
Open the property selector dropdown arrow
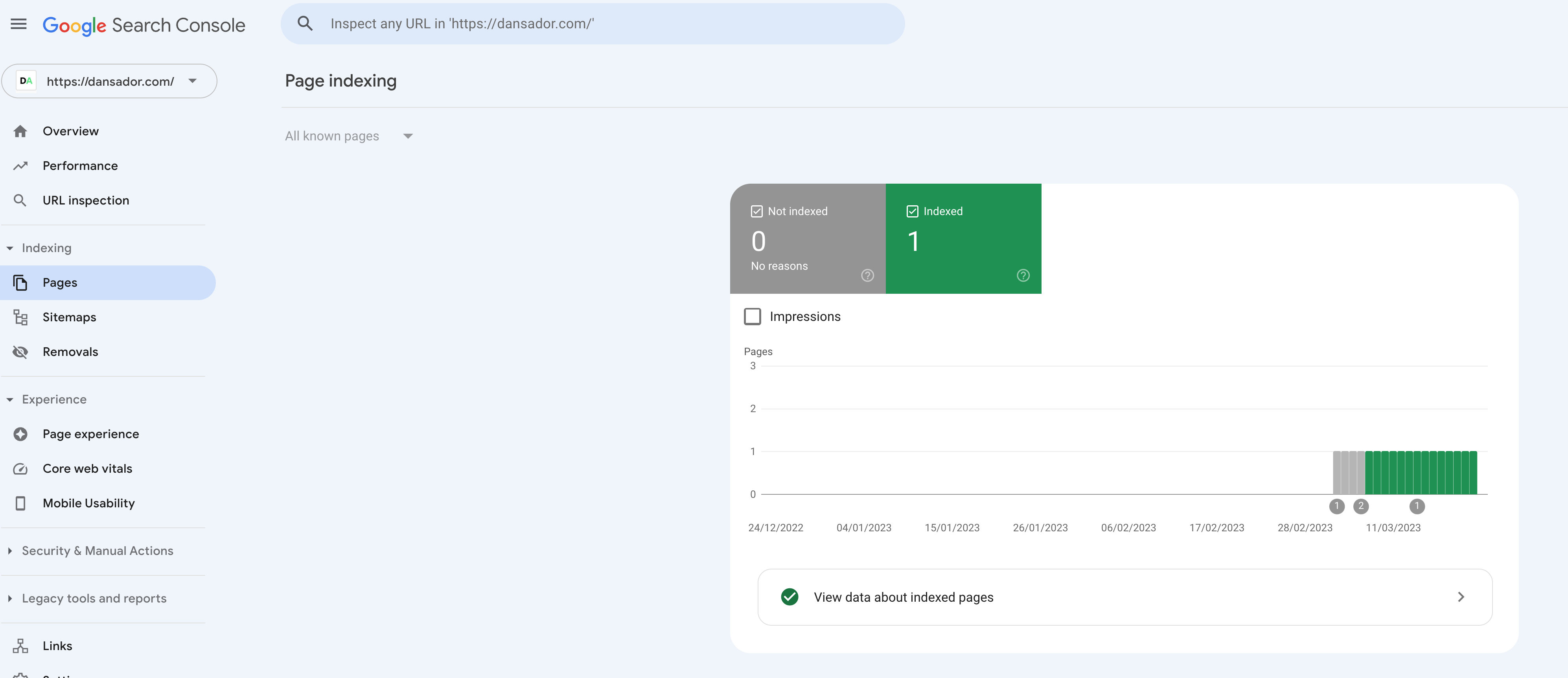[x=193, y=81]
